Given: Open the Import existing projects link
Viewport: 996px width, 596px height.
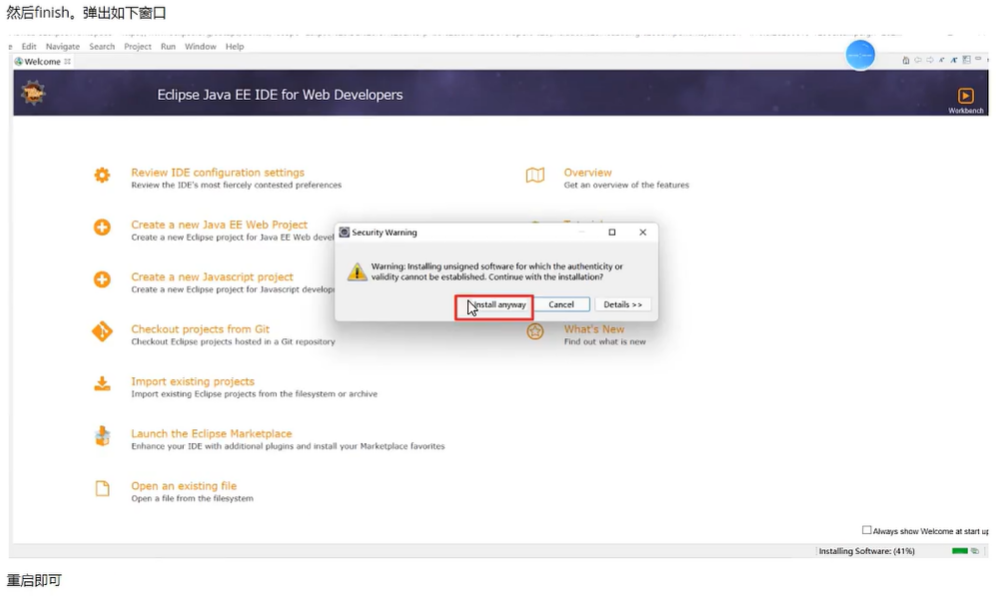Looking at the screenshot, I should (192, 381).
